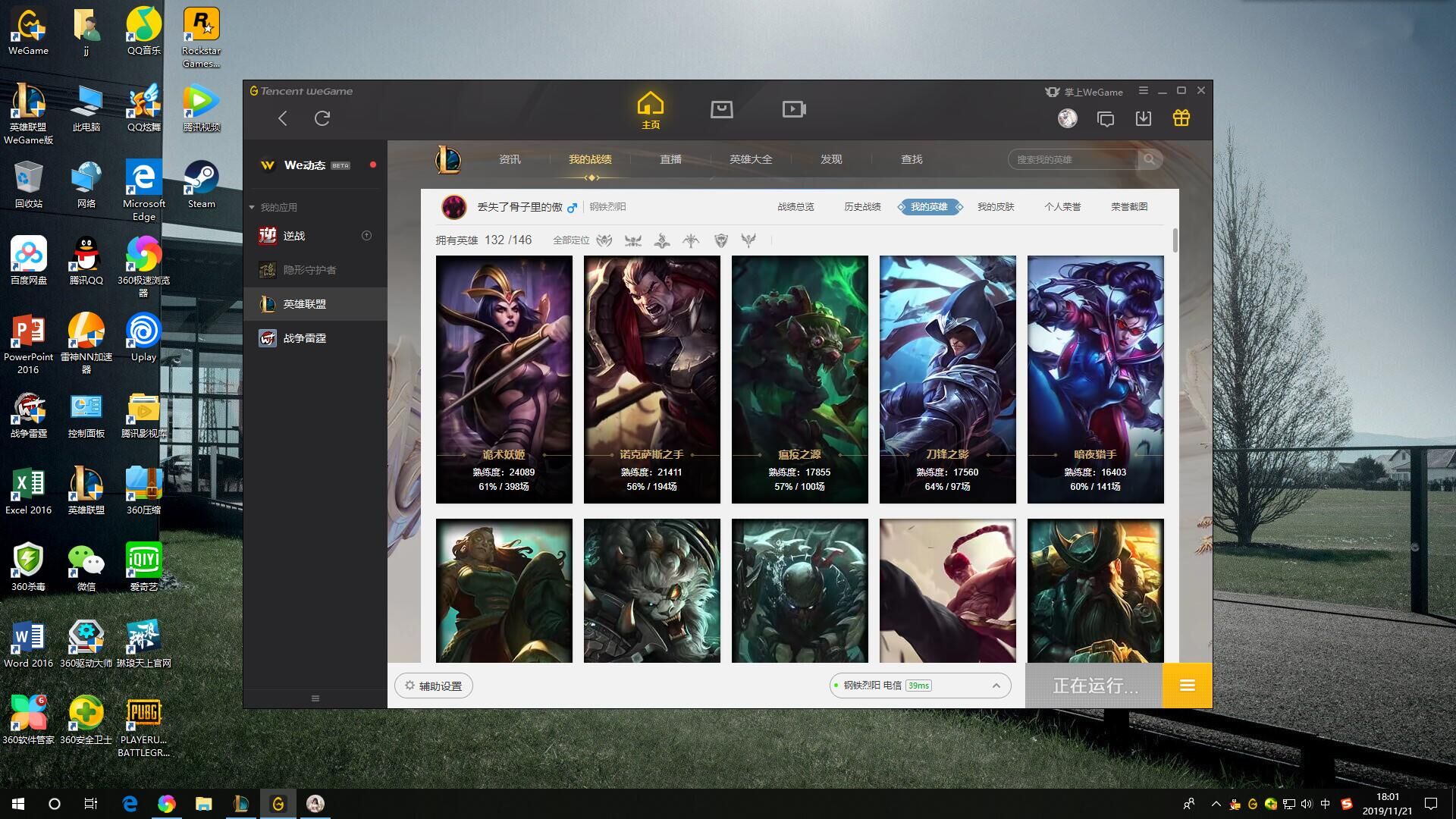Click the League of Legends logo beside 资讯

point(448,159)
